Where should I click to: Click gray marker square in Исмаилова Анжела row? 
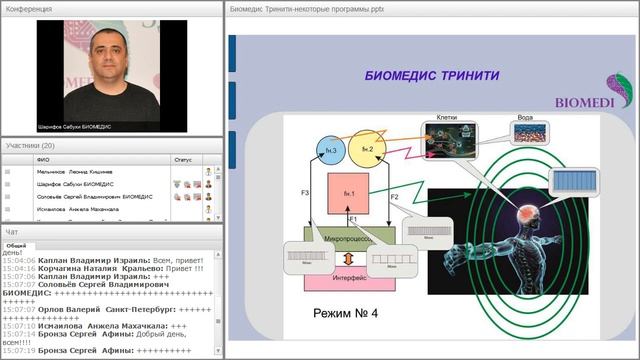coord(7,209)
